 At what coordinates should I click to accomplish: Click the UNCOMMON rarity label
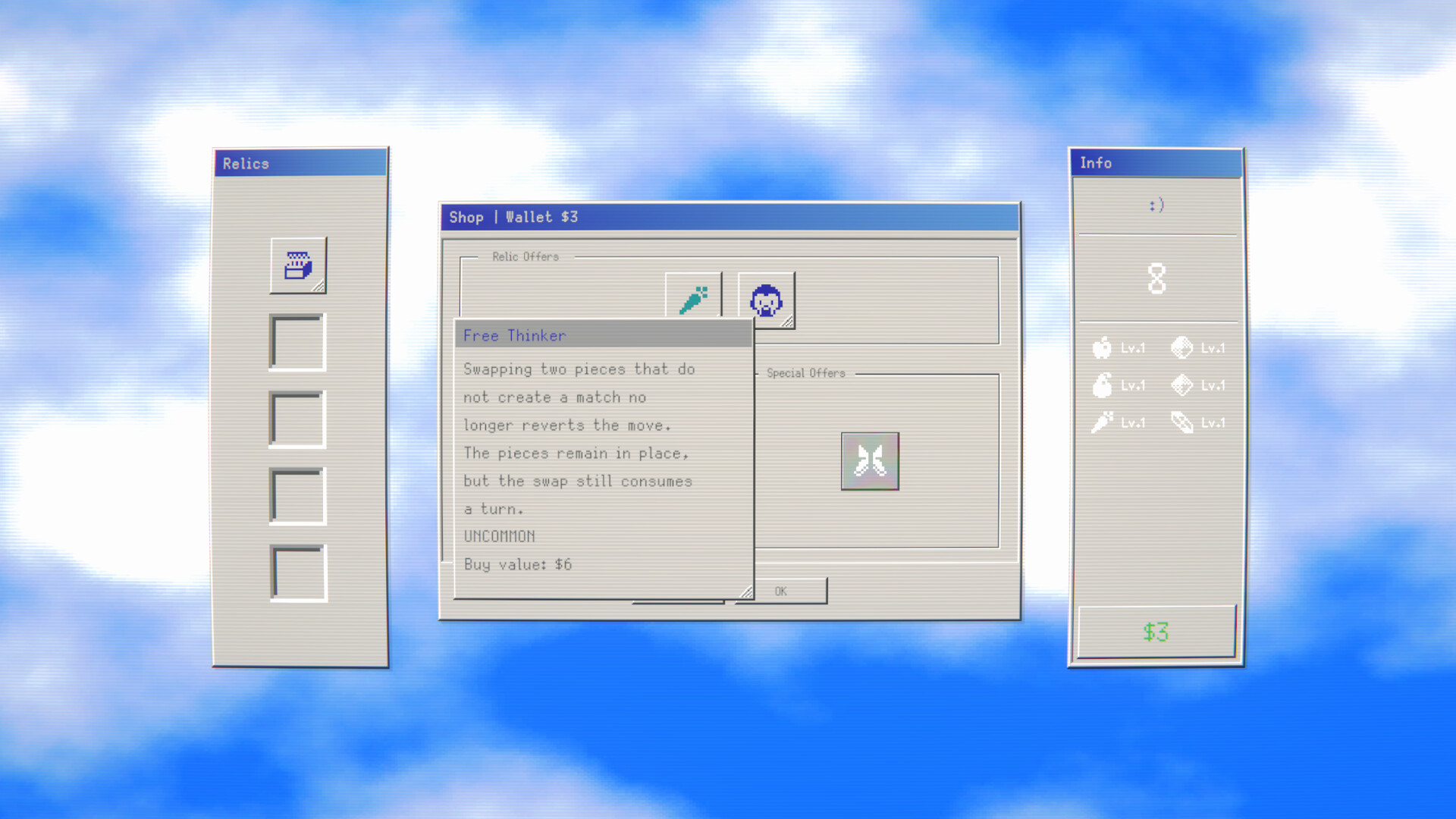click(x=500, y=536)
